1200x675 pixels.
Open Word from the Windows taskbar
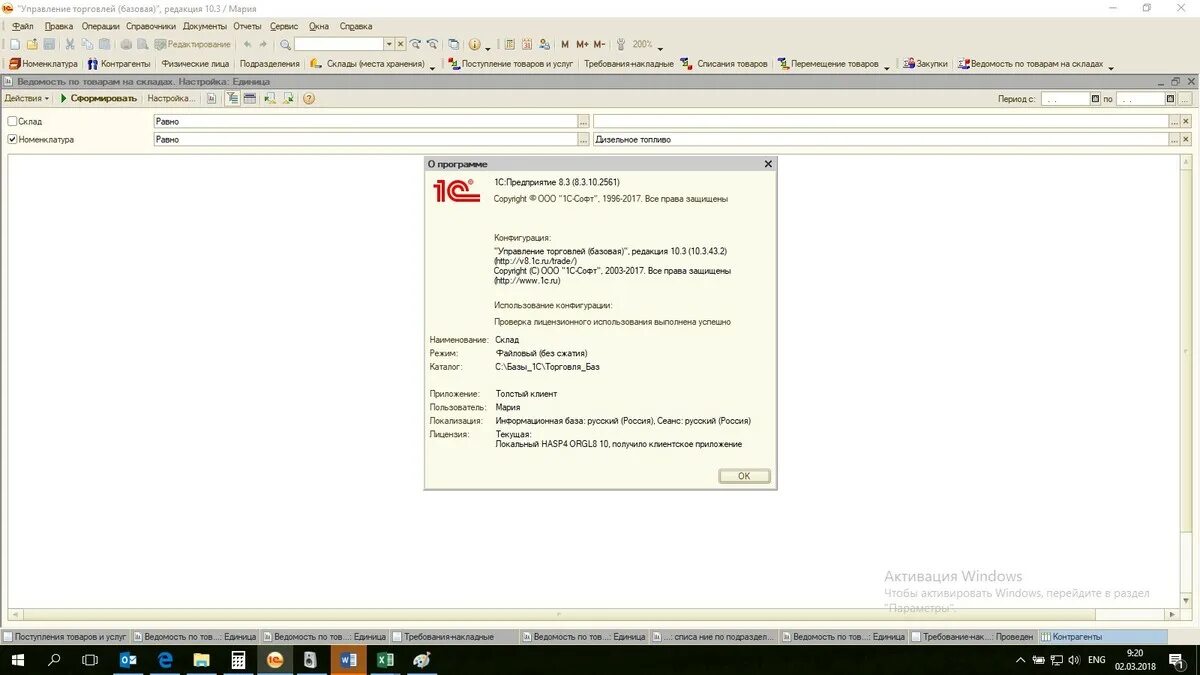pyautogui.click(x=348, y=660)
